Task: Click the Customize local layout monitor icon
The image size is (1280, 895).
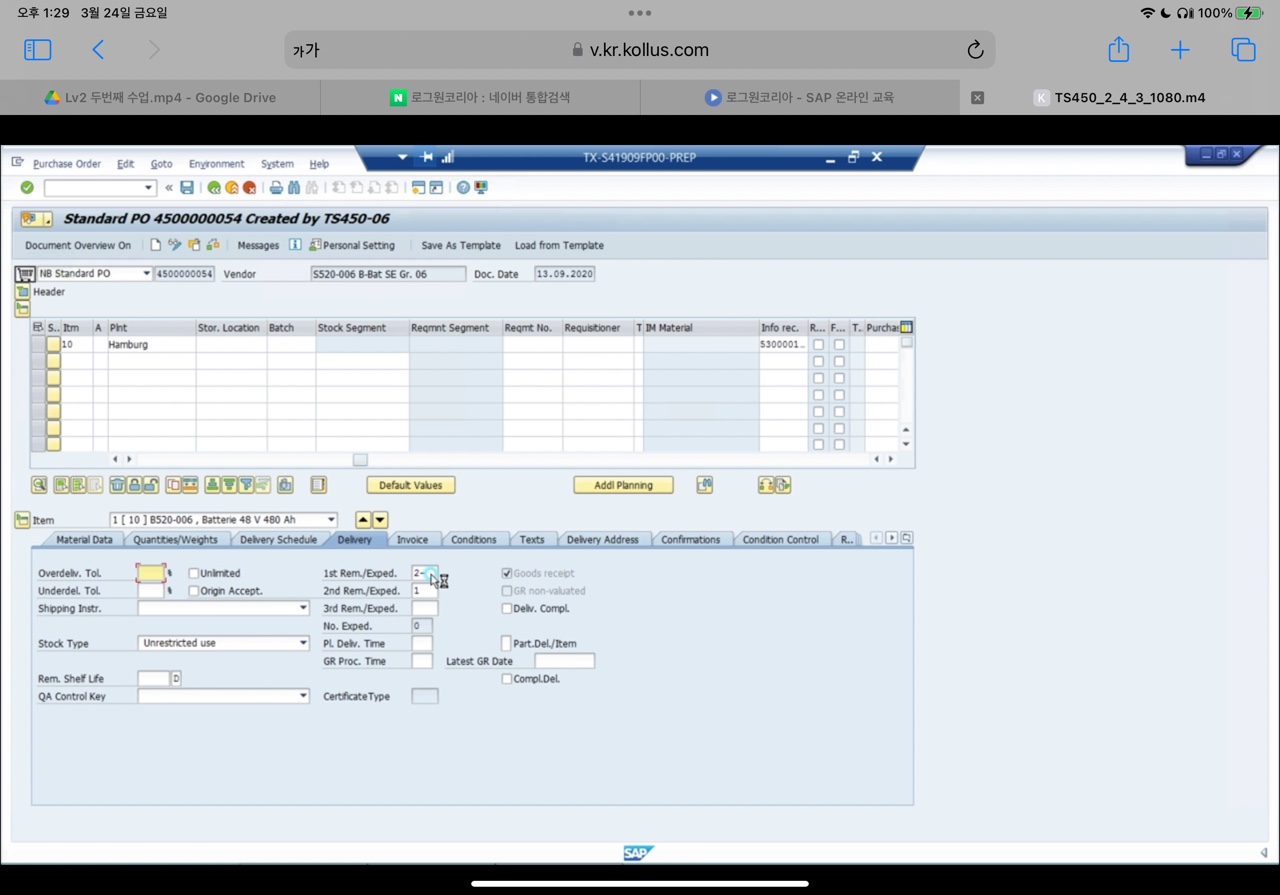Action: pos(481,187)
